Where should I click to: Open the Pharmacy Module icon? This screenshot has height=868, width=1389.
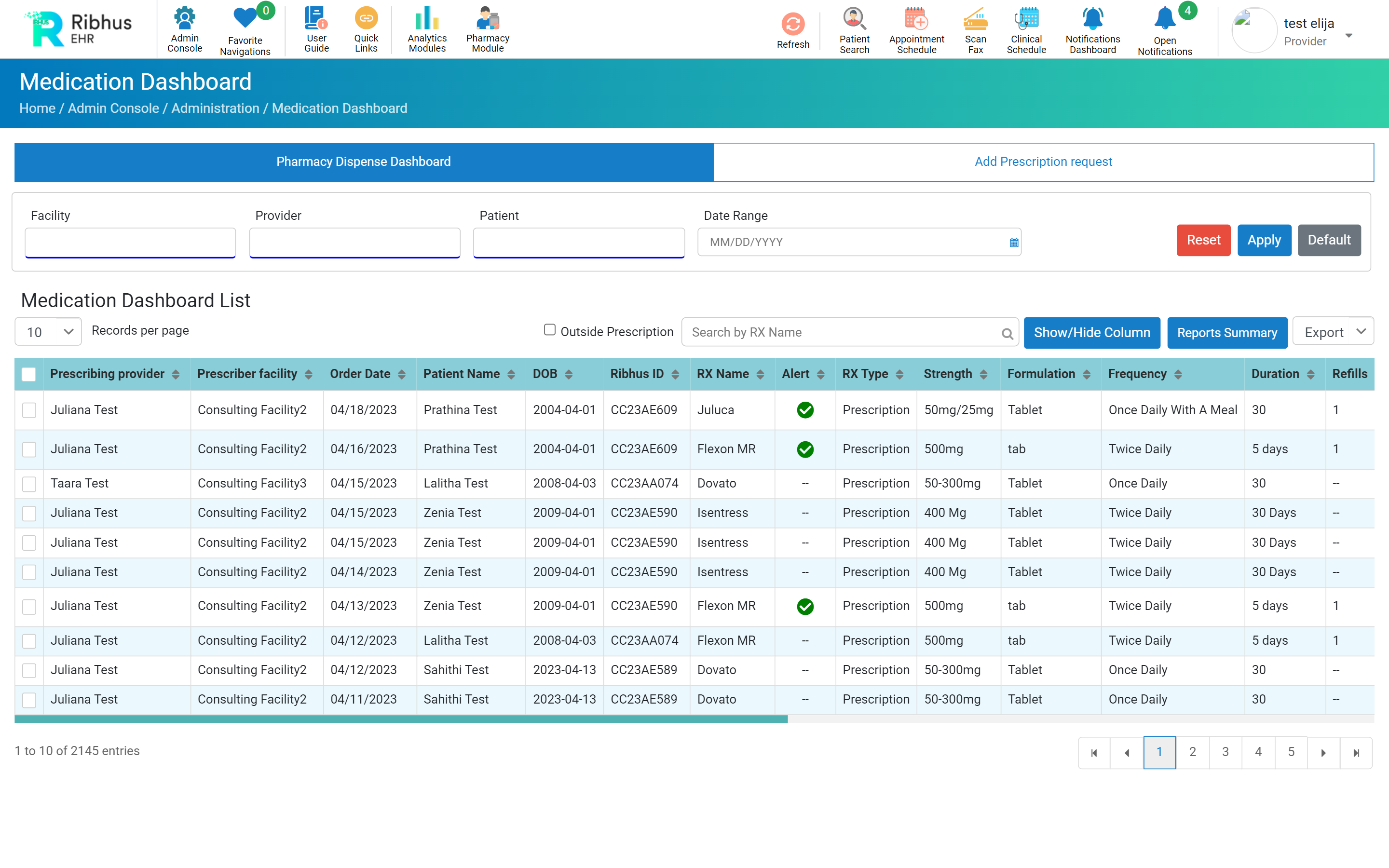coord(487,19)
